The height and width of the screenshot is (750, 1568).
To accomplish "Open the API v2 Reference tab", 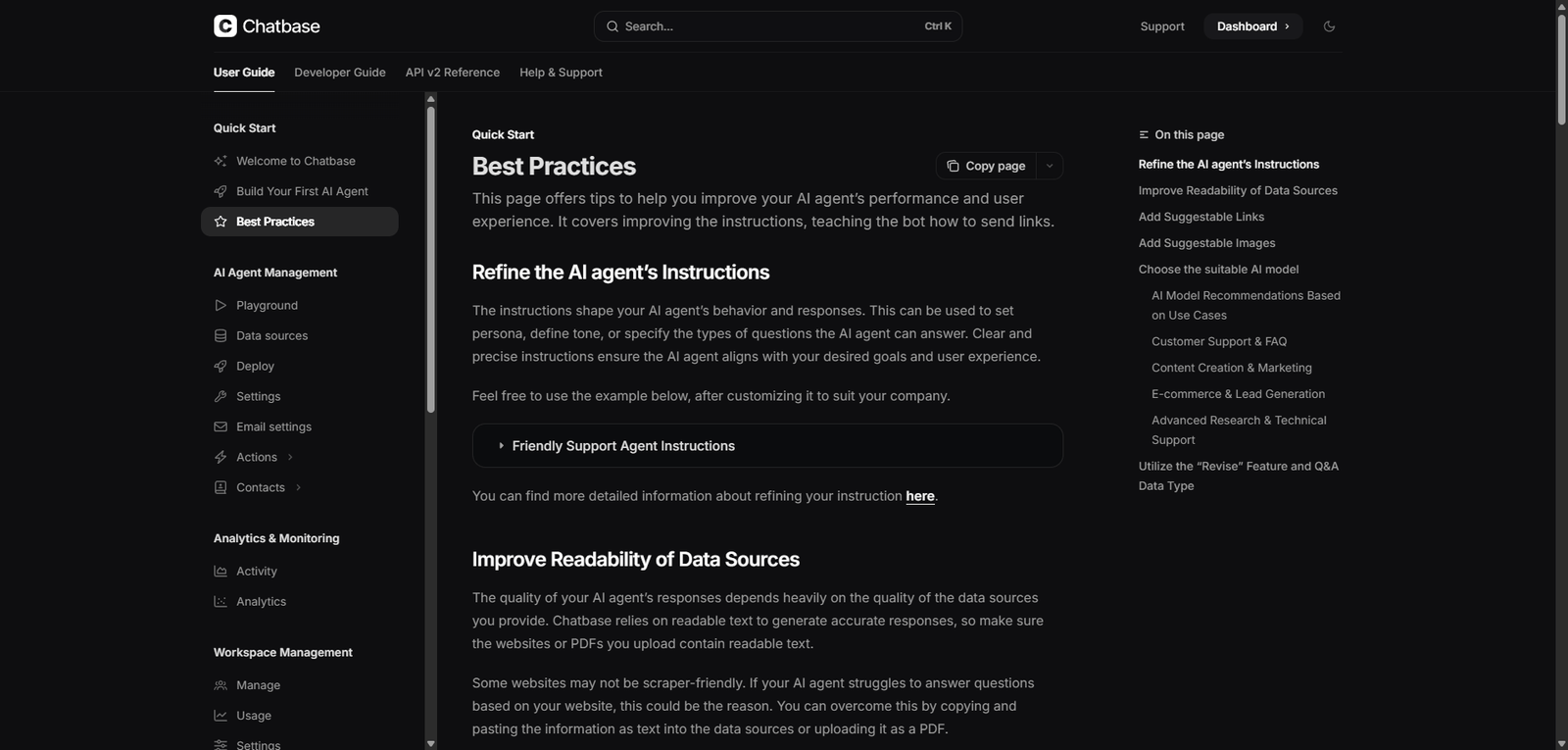I will coord(452,73).
